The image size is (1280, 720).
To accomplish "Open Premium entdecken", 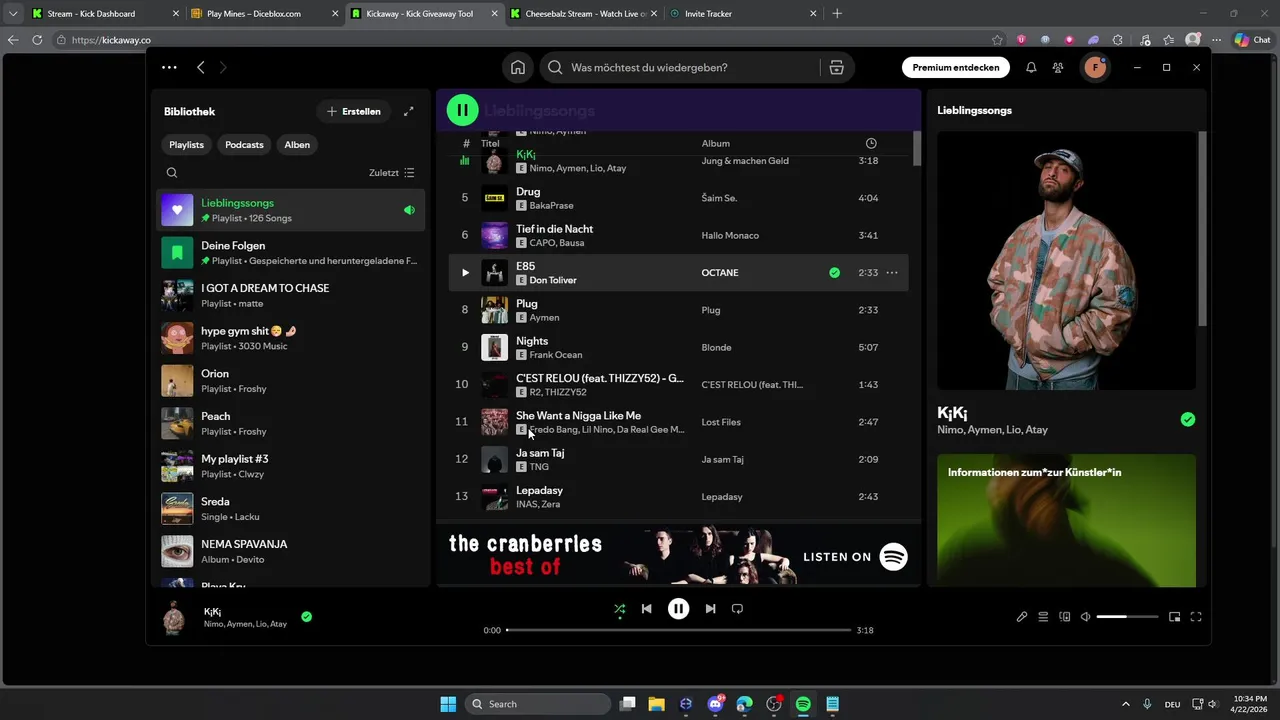I will pyautogui.click(x=955, y=67).
